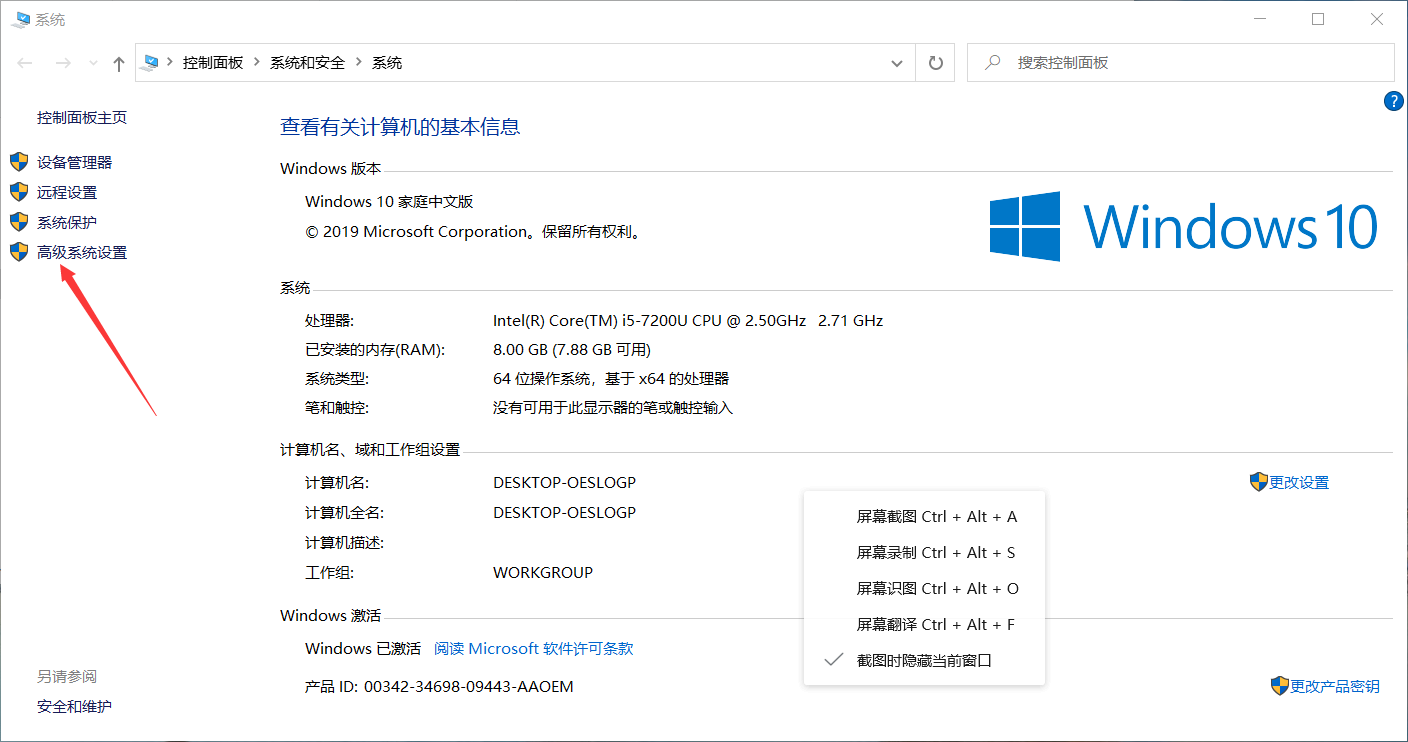Image resolution: width=1408 pixels, height=742 pixels.
Task: Refresh the control panel address bar
Action: pos(935,63)
